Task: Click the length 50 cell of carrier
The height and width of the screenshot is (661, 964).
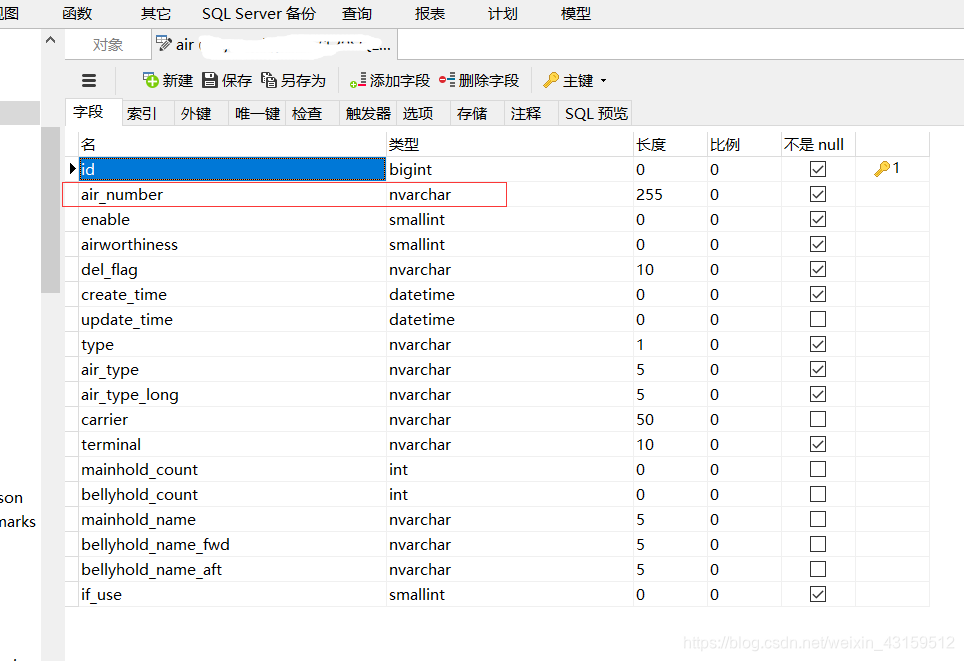Action: (x=670, y=419)
